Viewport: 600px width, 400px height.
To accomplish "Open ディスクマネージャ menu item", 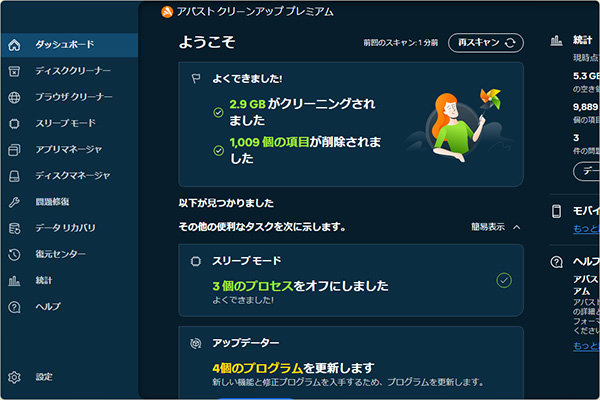I will [x=73, y=175].
